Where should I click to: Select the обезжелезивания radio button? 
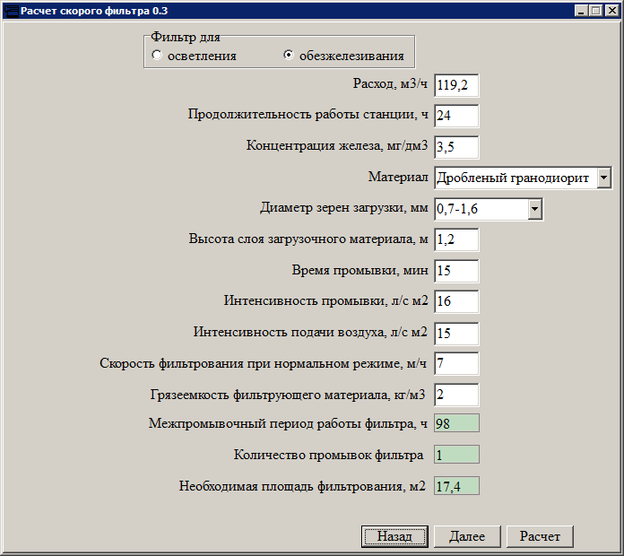289,55
